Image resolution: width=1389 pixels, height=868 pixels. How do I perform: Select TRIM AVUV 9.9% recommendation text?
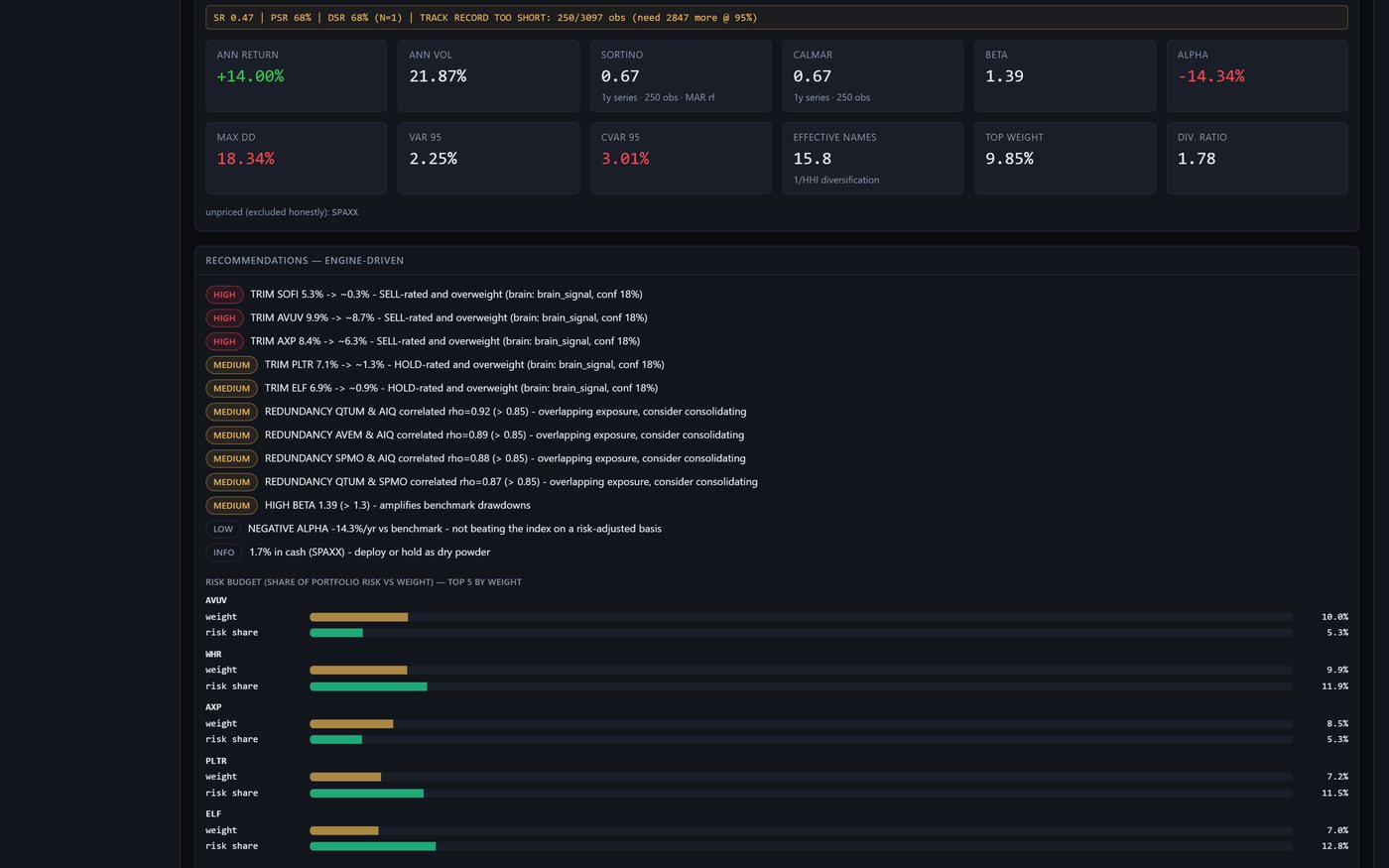click(x=448, y=317)
